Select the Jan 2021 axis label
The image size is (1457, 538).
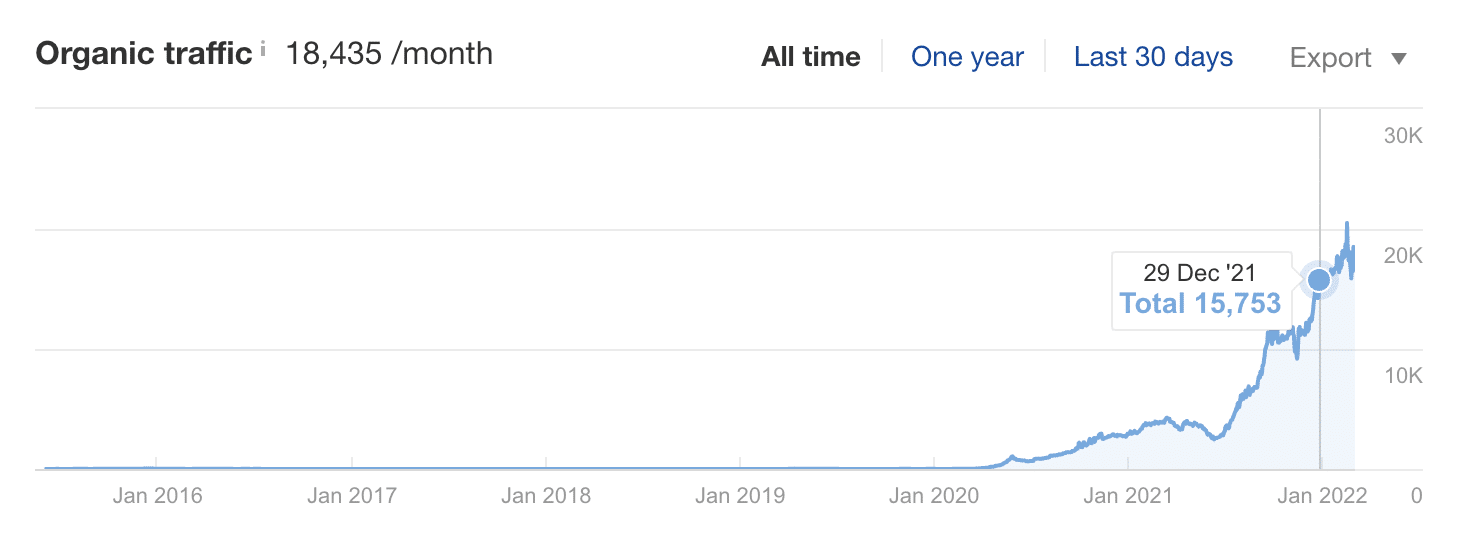click(x=1128, y=495)
